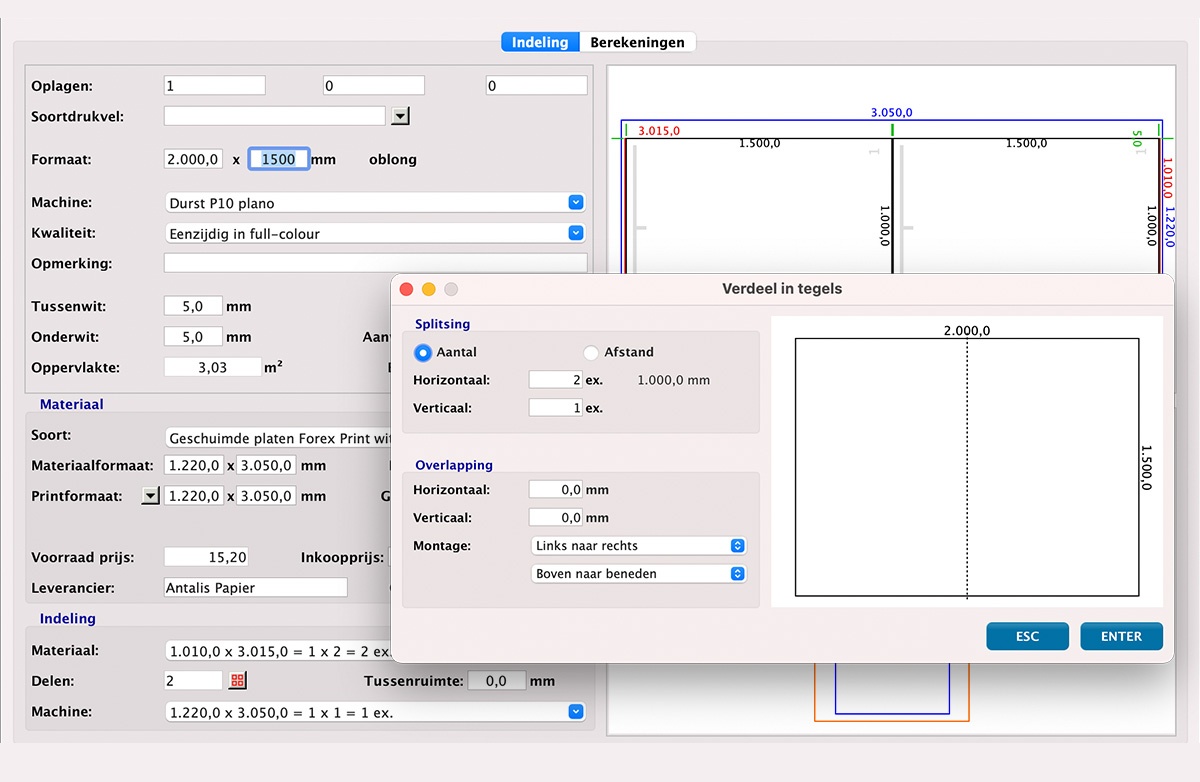Screen dimensions: 1200x782
Task: Click the Tussenwit input field
Action: point(193,307)
